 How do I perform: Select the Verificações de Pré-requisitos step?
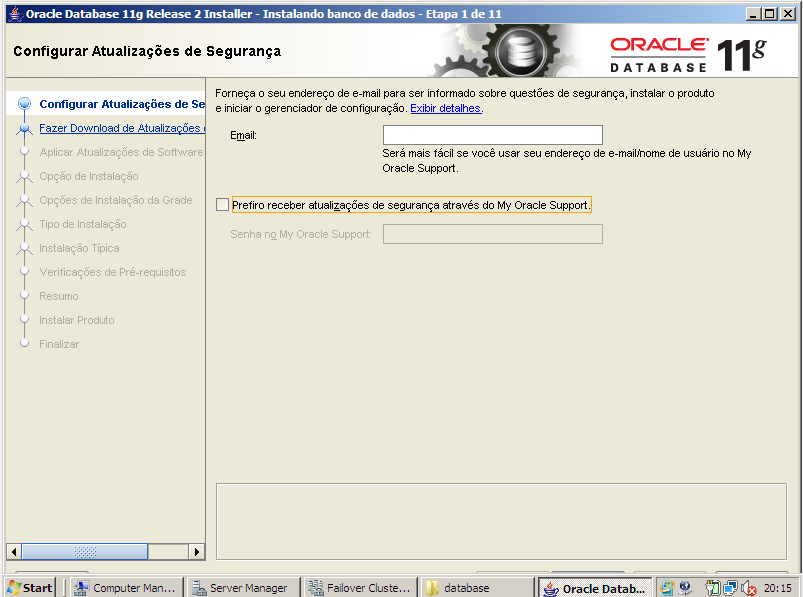[x=113, y=272]
